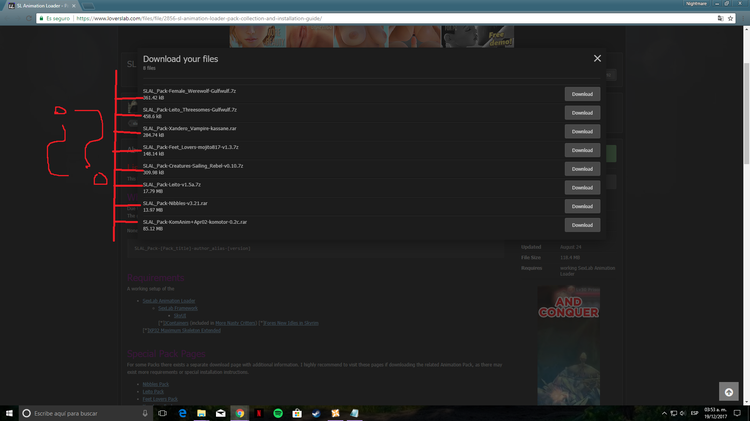
Task: Click the scroll-to-top arrow button
Action: 728,392
